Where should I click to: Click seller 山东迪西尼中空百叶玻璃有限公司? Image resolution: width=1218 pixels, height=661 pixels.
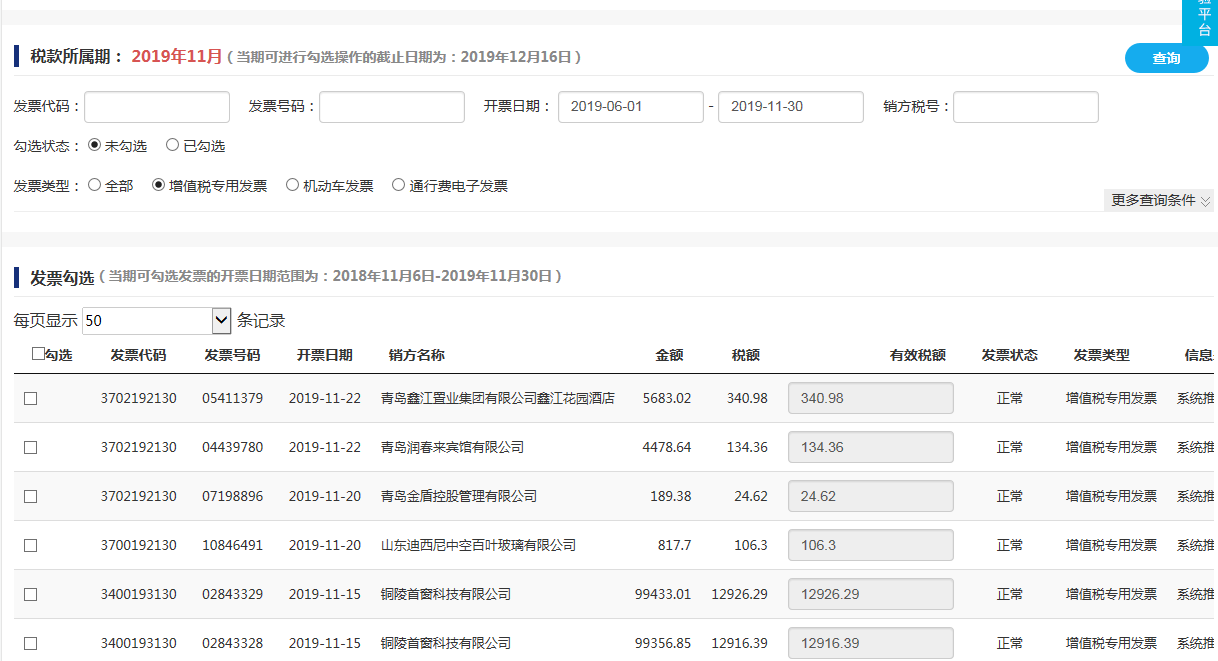[479, 545]
